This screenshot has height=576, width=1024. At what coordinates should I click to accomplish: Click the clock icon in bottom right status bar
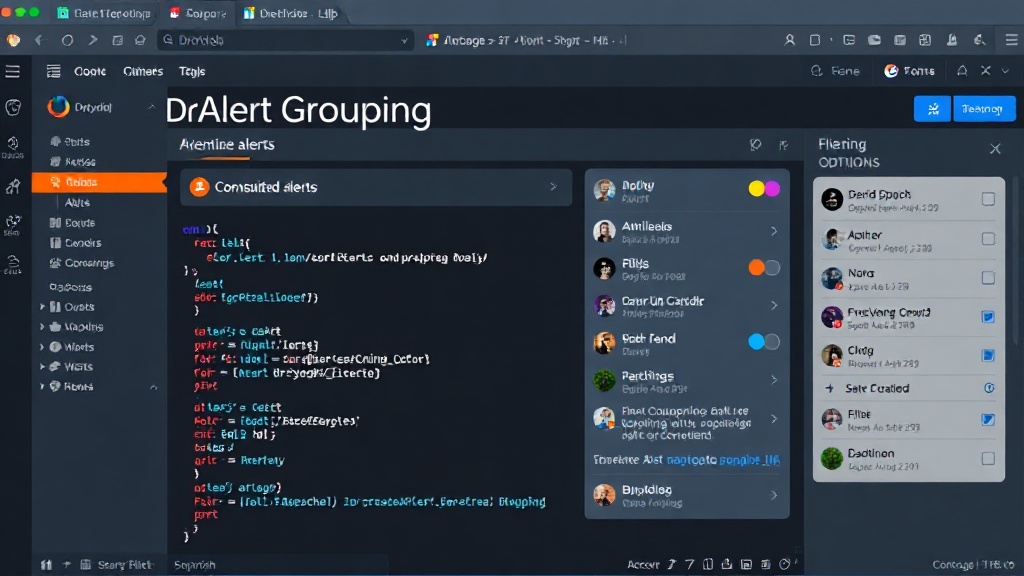(785, 564)
